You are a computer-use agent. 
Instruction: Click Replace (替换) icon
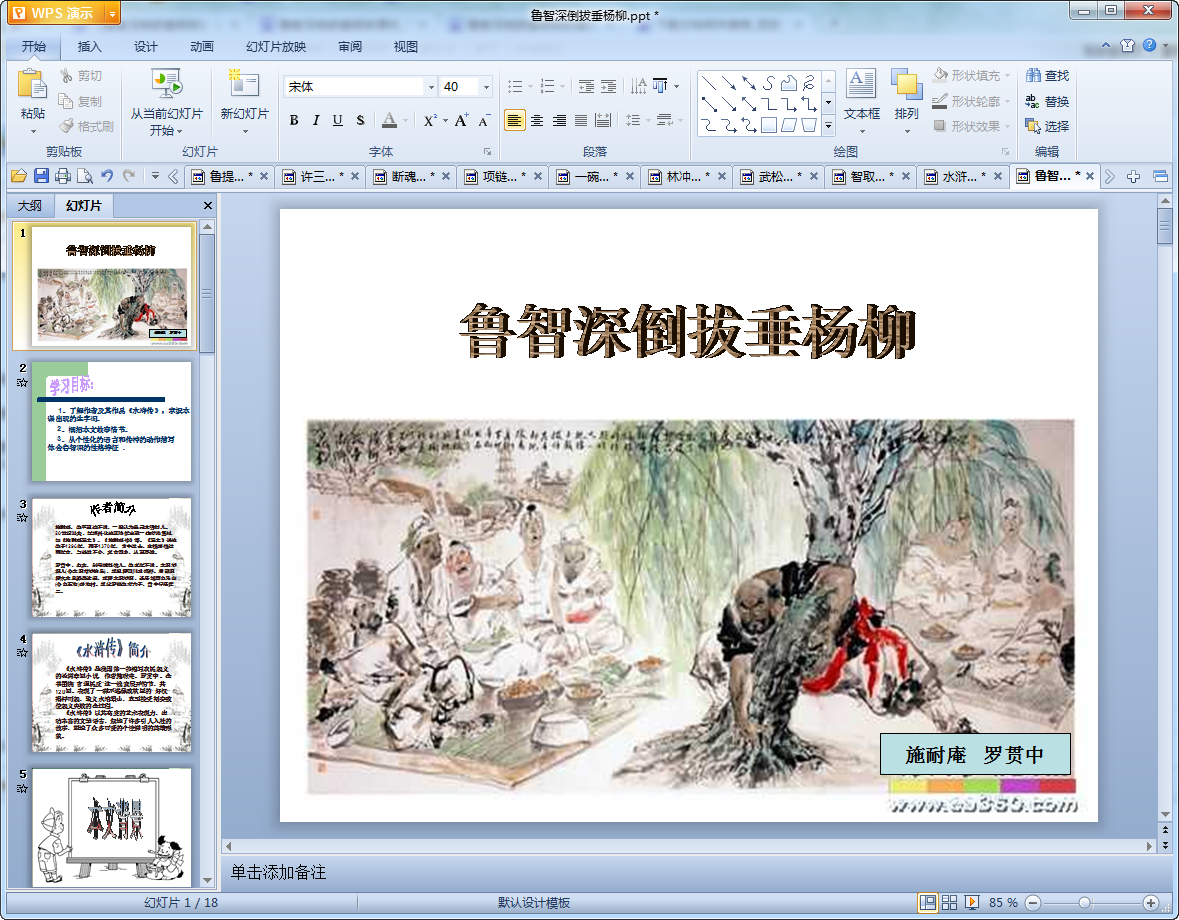click(x=1033, y=101)
